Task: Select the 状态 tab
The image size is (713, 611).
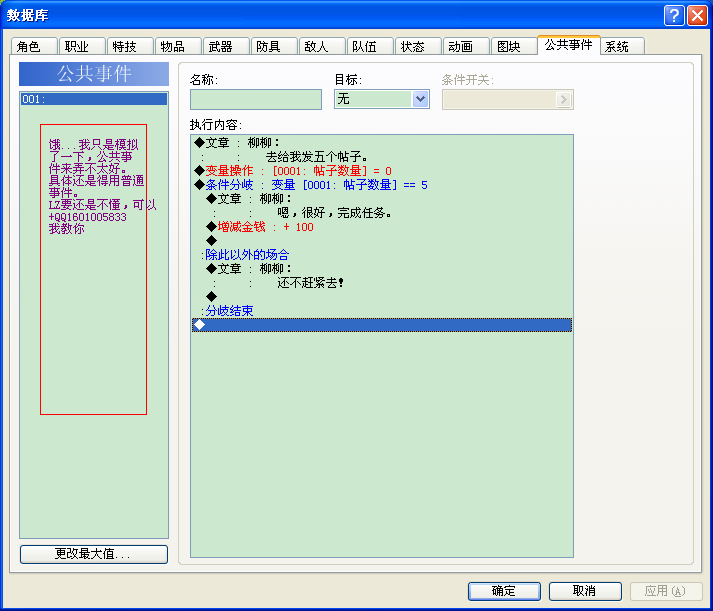Action: (418, 46)
